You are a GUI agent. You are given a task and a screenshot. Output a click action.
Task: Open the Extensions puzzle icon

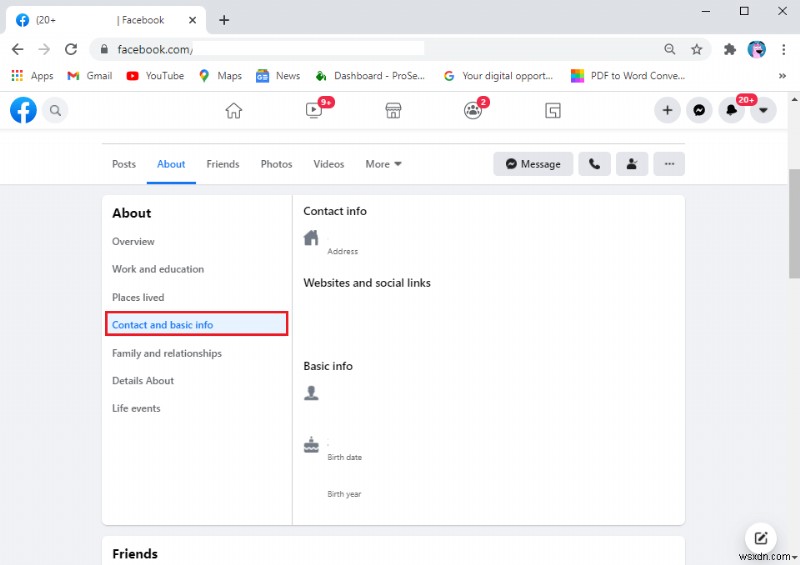(x=730, y=49)
